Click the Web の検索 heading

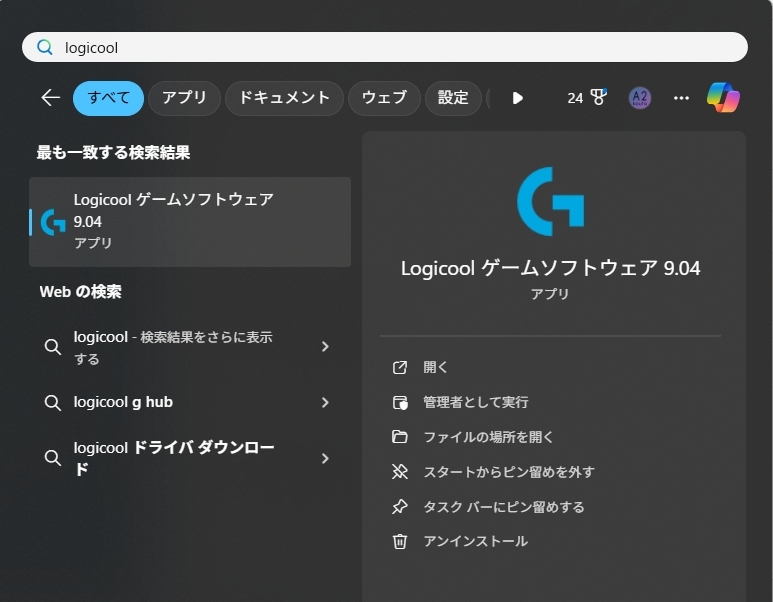click(x=80, y=292)
